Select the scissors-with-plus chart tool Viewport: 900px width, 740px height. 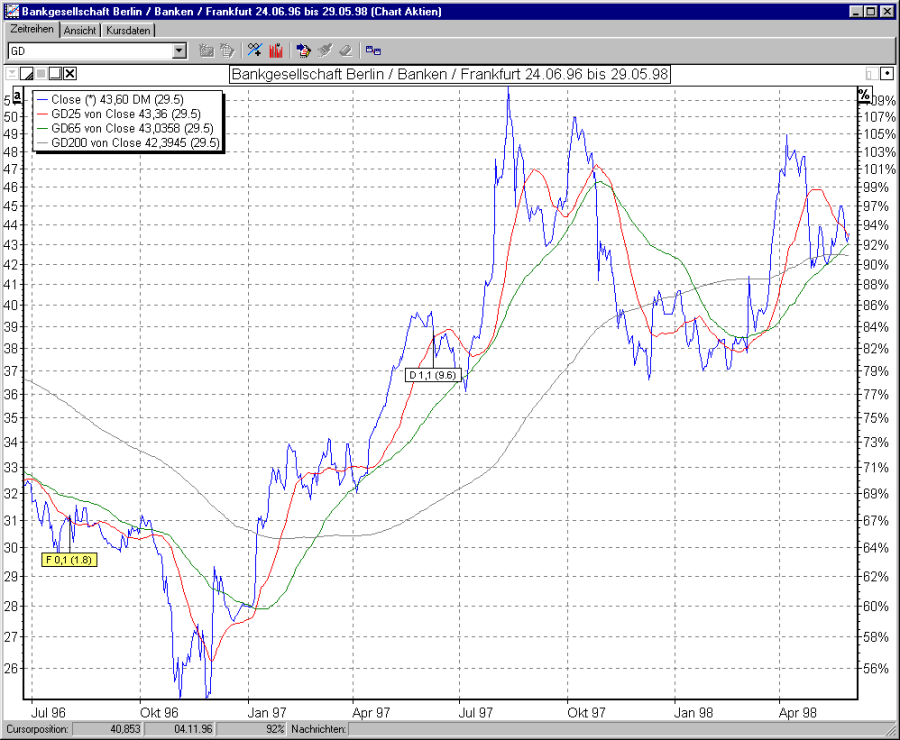[x=254, y=49]
